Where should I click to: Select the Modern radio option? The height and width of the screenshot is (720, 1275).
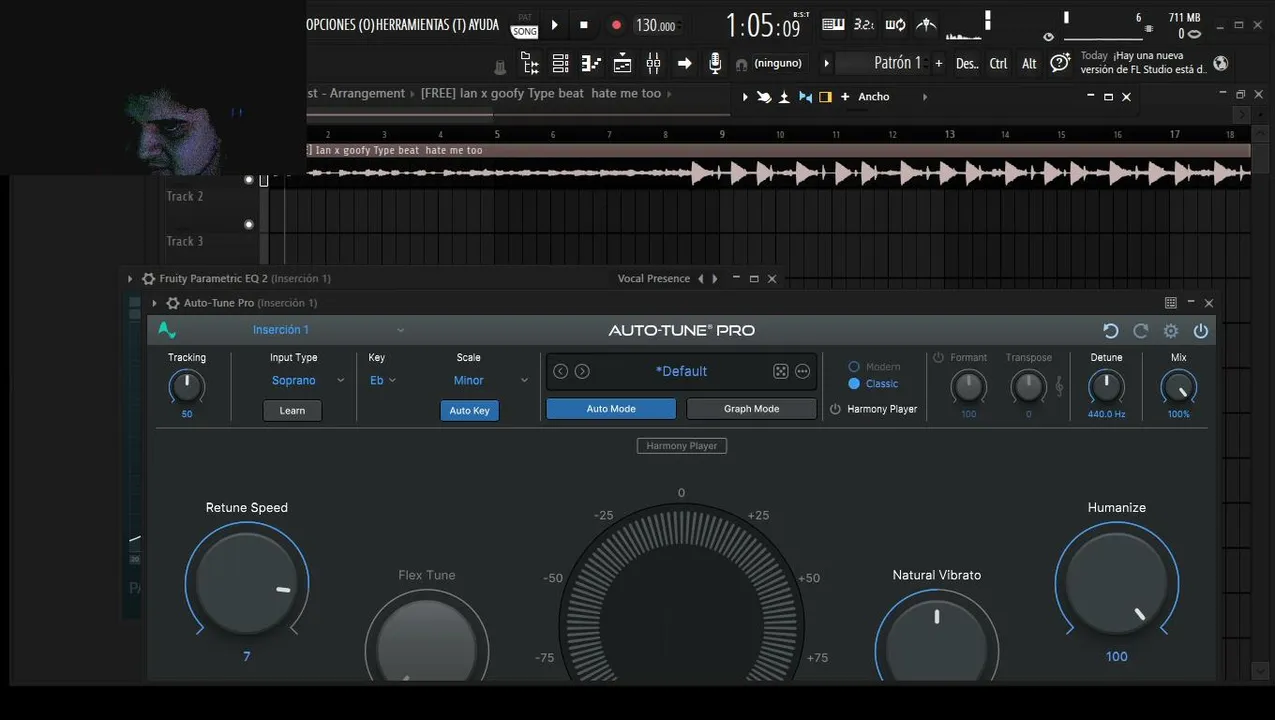point(854,367)
